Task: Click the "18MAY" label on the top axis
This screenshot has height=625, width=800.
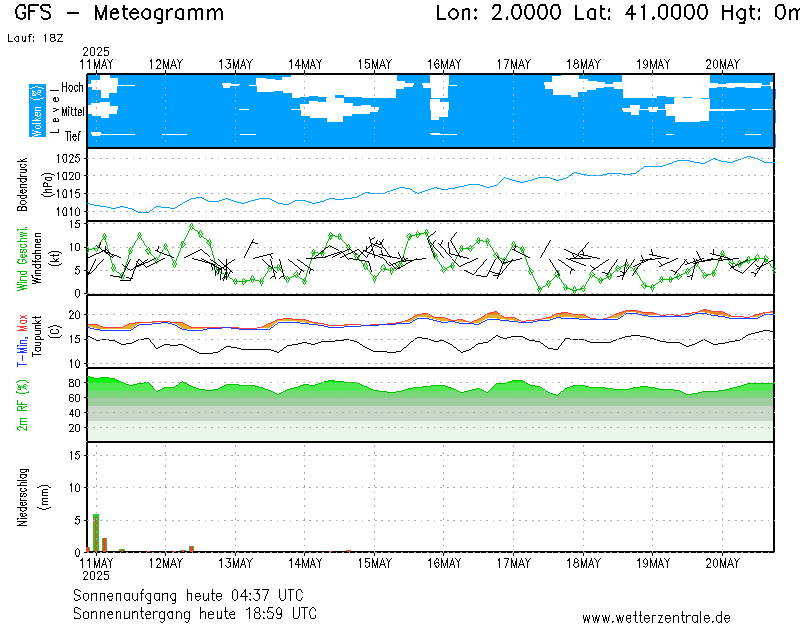Action: click(583, 65)
